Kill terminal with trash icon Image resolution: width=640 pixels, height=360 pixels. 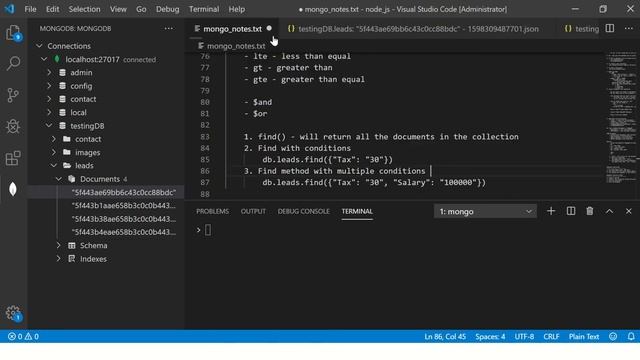coord(590,211)
